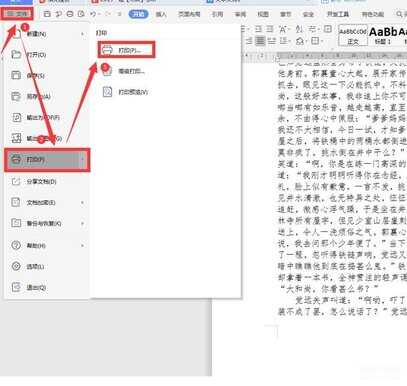Click the print icon in quick access toolbar

pos(70,14)
